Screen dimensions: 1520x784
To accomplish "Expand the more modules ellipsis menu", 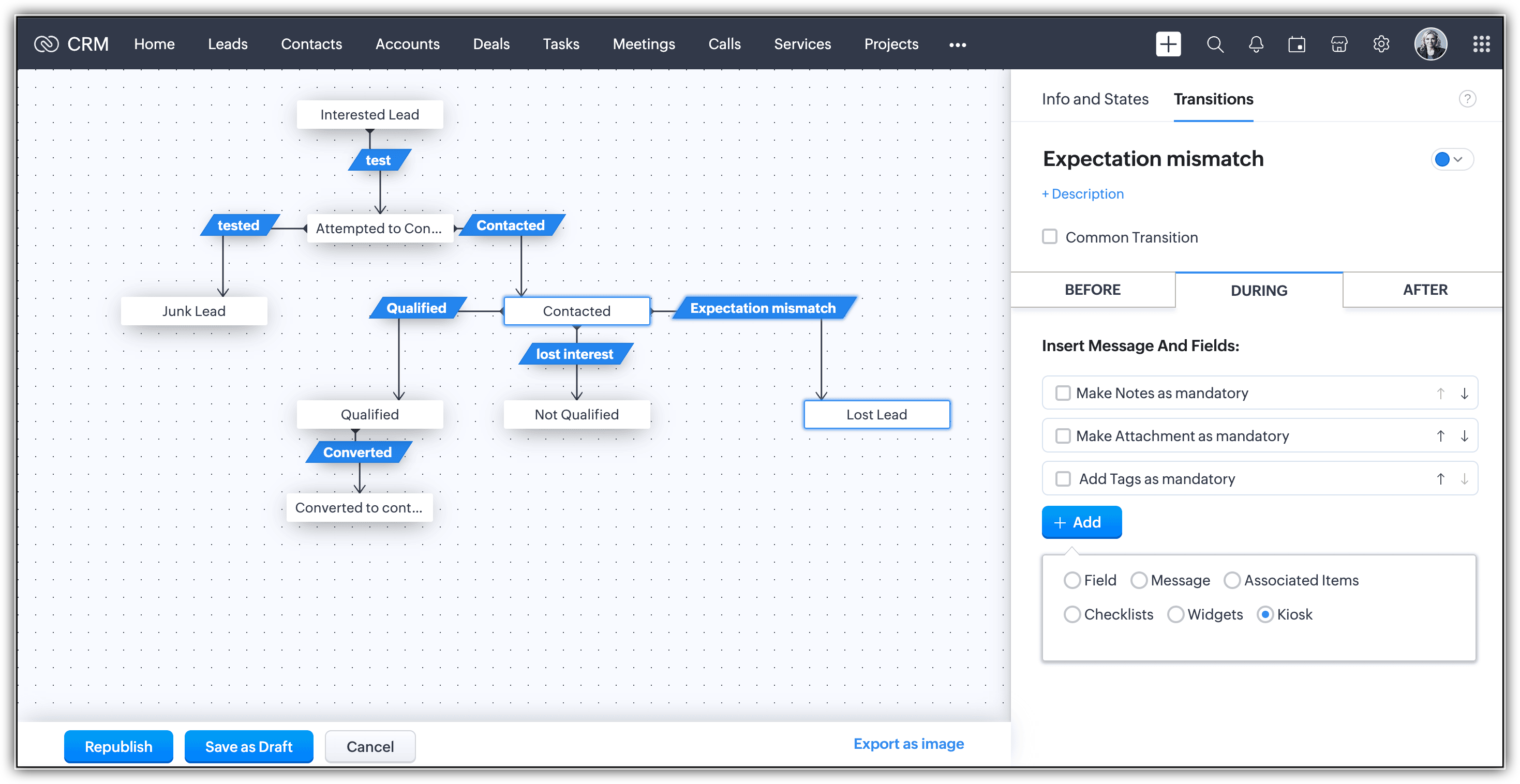I will [957, 45].
